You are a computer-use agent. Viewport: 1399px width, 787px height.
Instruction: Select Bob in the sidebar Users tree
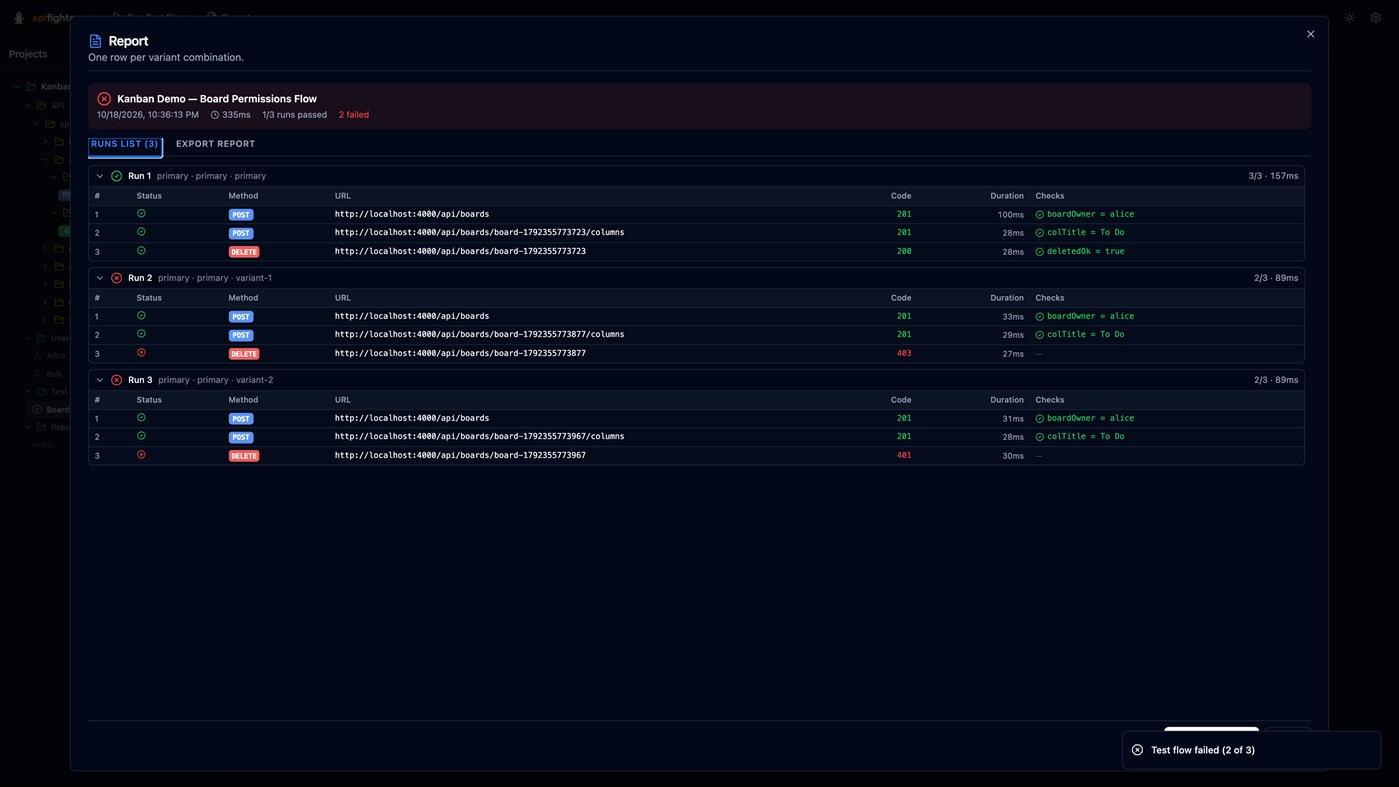coord(53,374)
